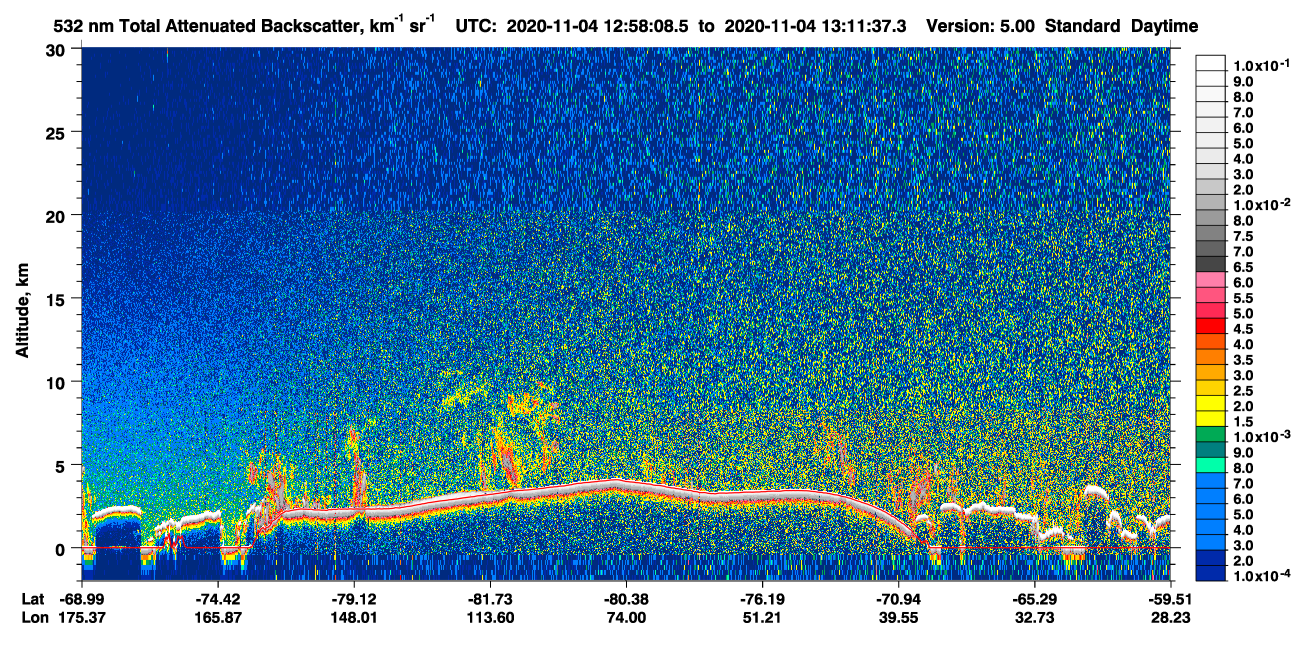Select the dark gray colorbar swatch labeled 6.5

click(x=1210, y=265)
